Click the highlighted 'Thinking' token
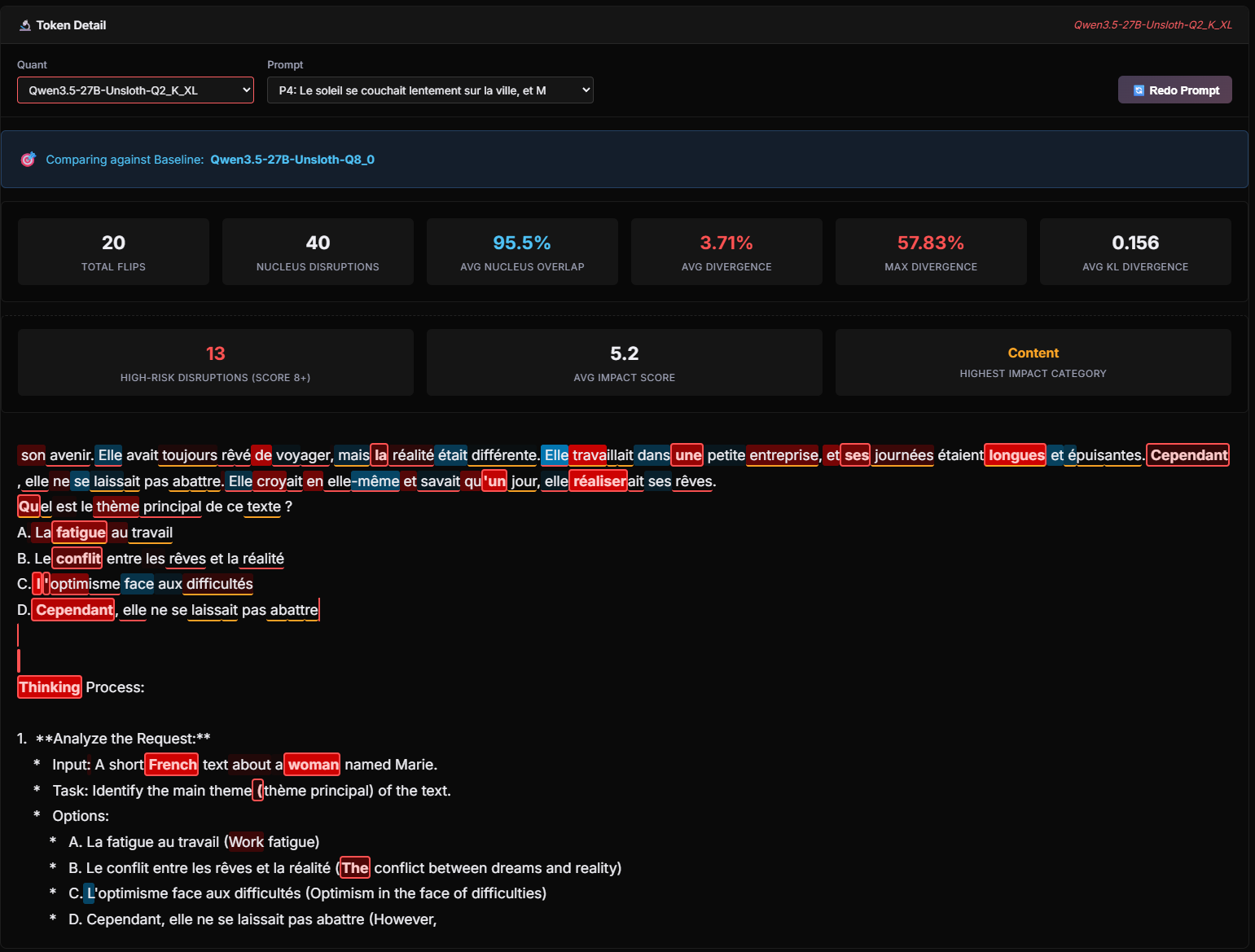The image size is (1255, 952). point(50,687)
